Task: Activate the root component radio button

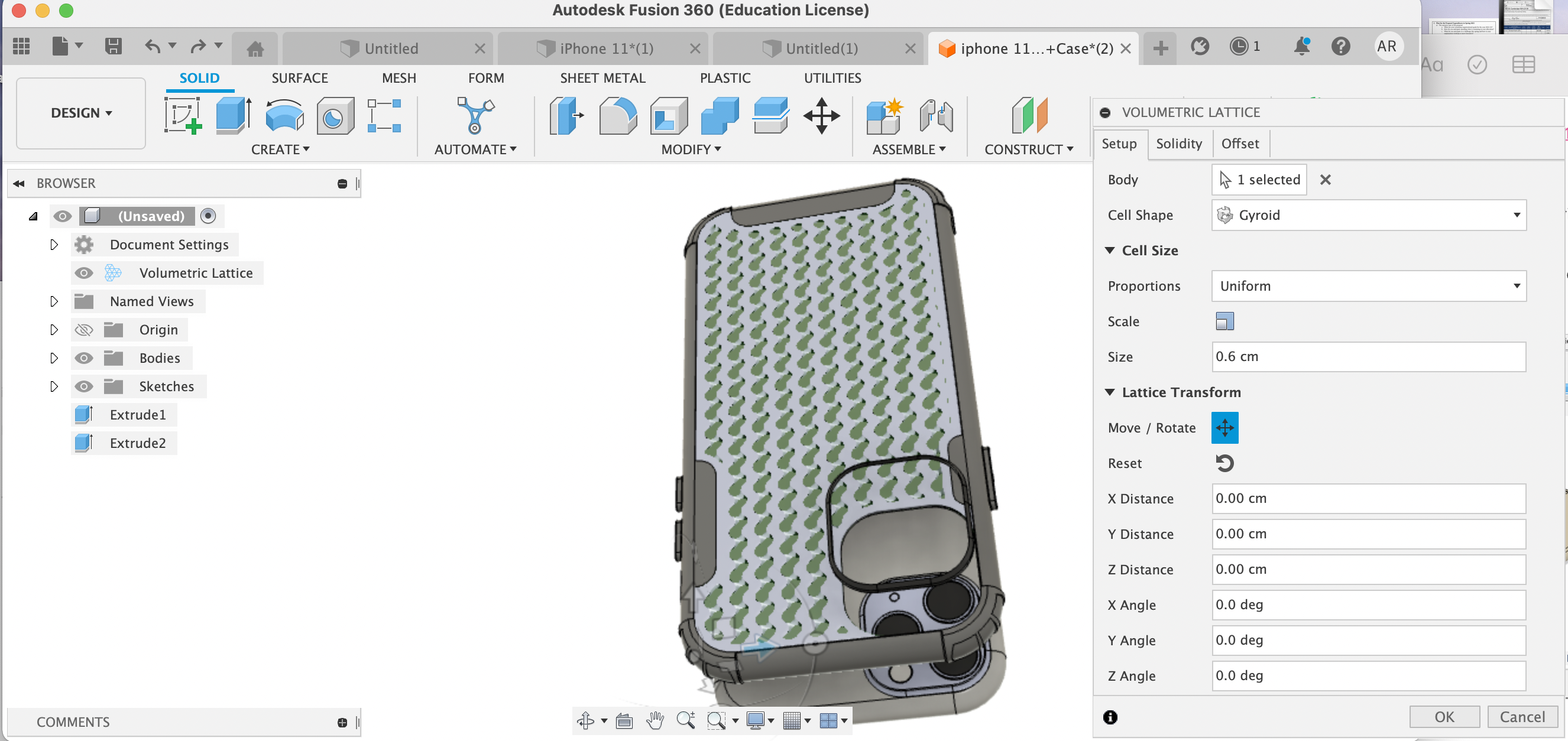Action: pyautogui.click(x=208, y=216)
